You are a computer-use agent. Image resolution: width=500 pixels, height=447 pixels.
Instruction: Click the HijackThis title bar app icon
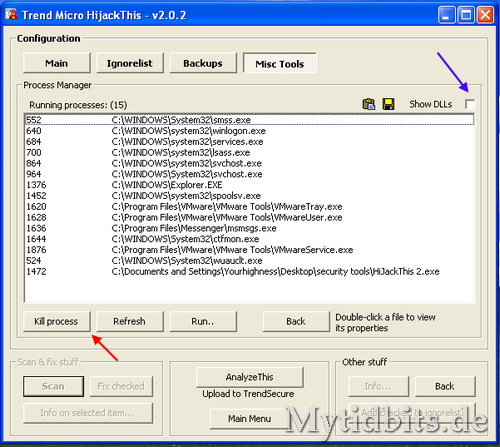click(x=11, y=14)
